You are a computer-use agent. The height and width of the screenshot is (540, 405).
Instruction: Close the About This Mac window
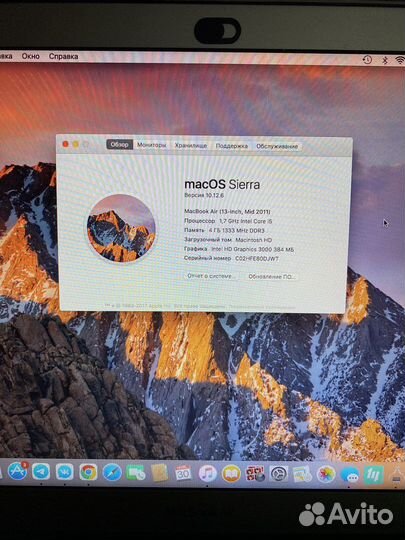65,144
